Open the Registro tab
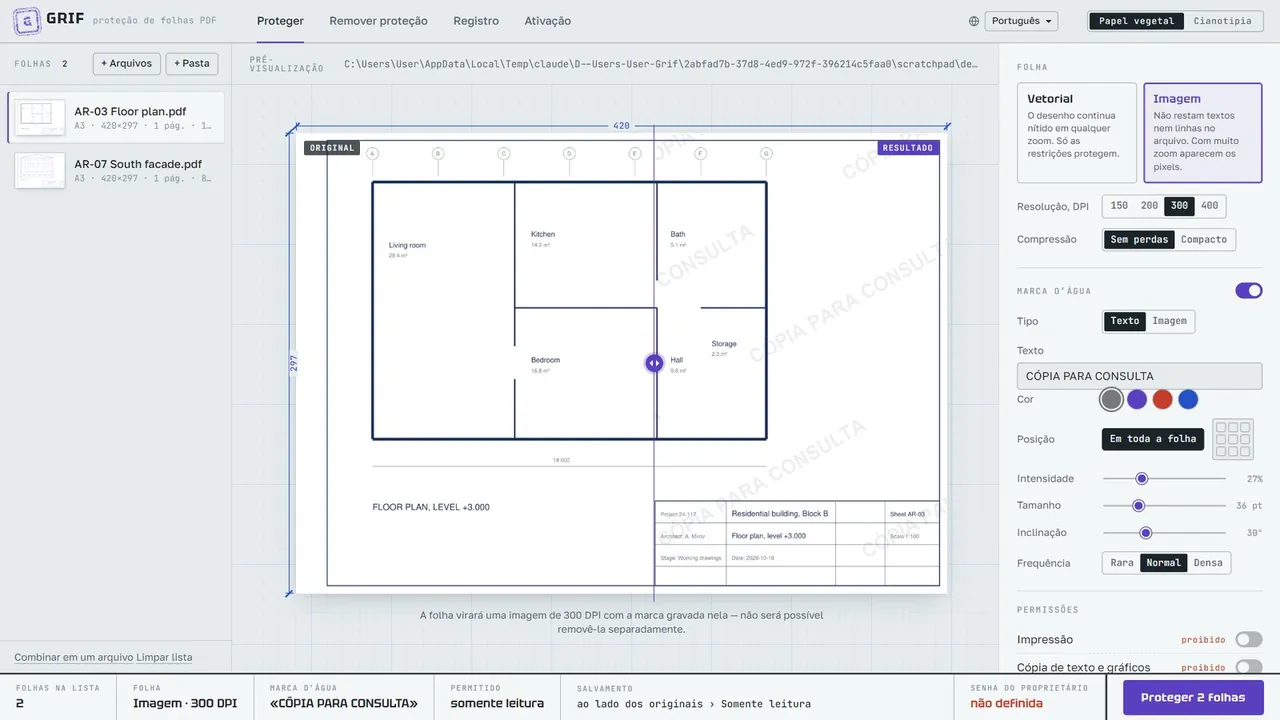Image resolution: width=1280 pixels, height=720 pixels. pyautogui.click(x=476, y=21)
